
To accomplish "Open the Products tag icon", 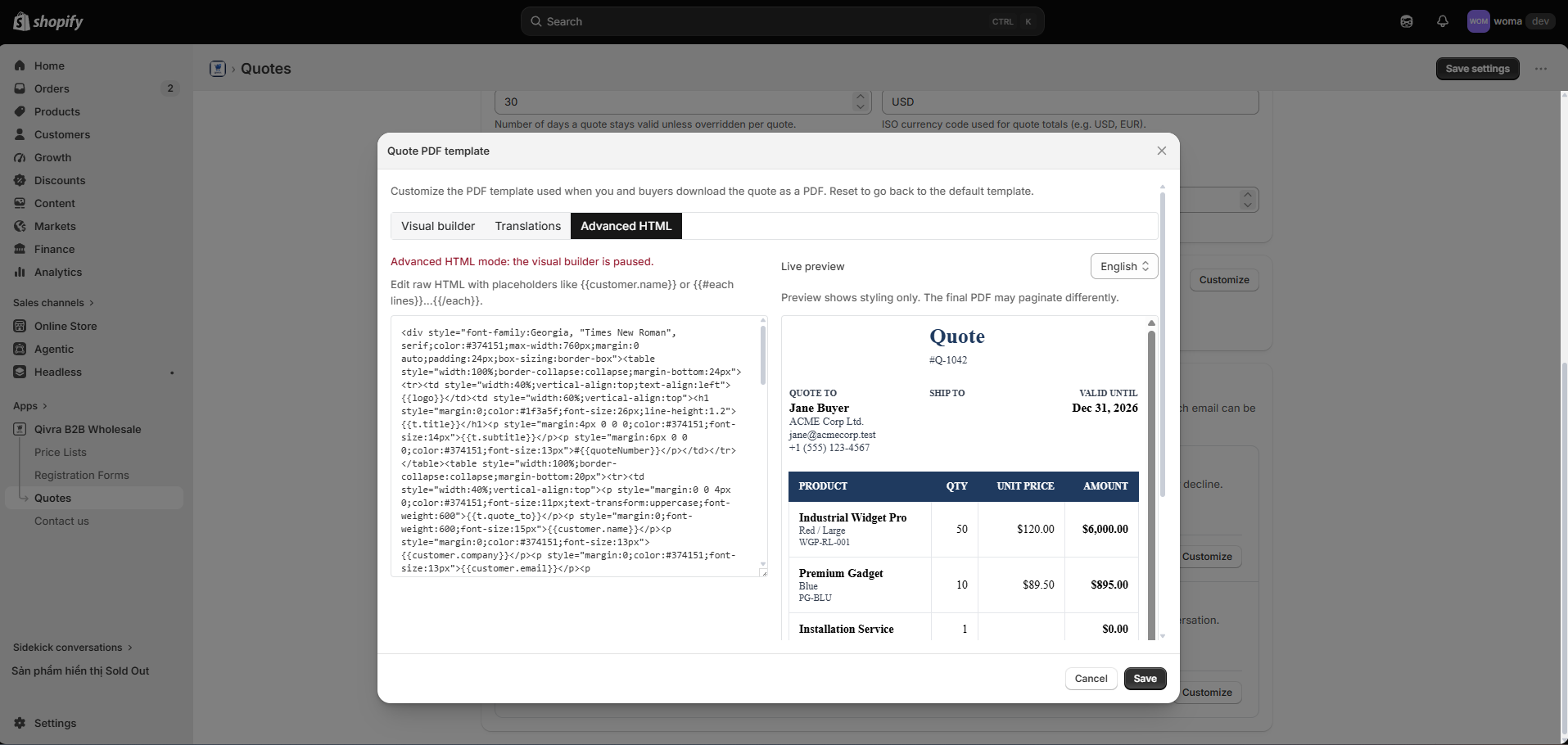I will point(20,111).
